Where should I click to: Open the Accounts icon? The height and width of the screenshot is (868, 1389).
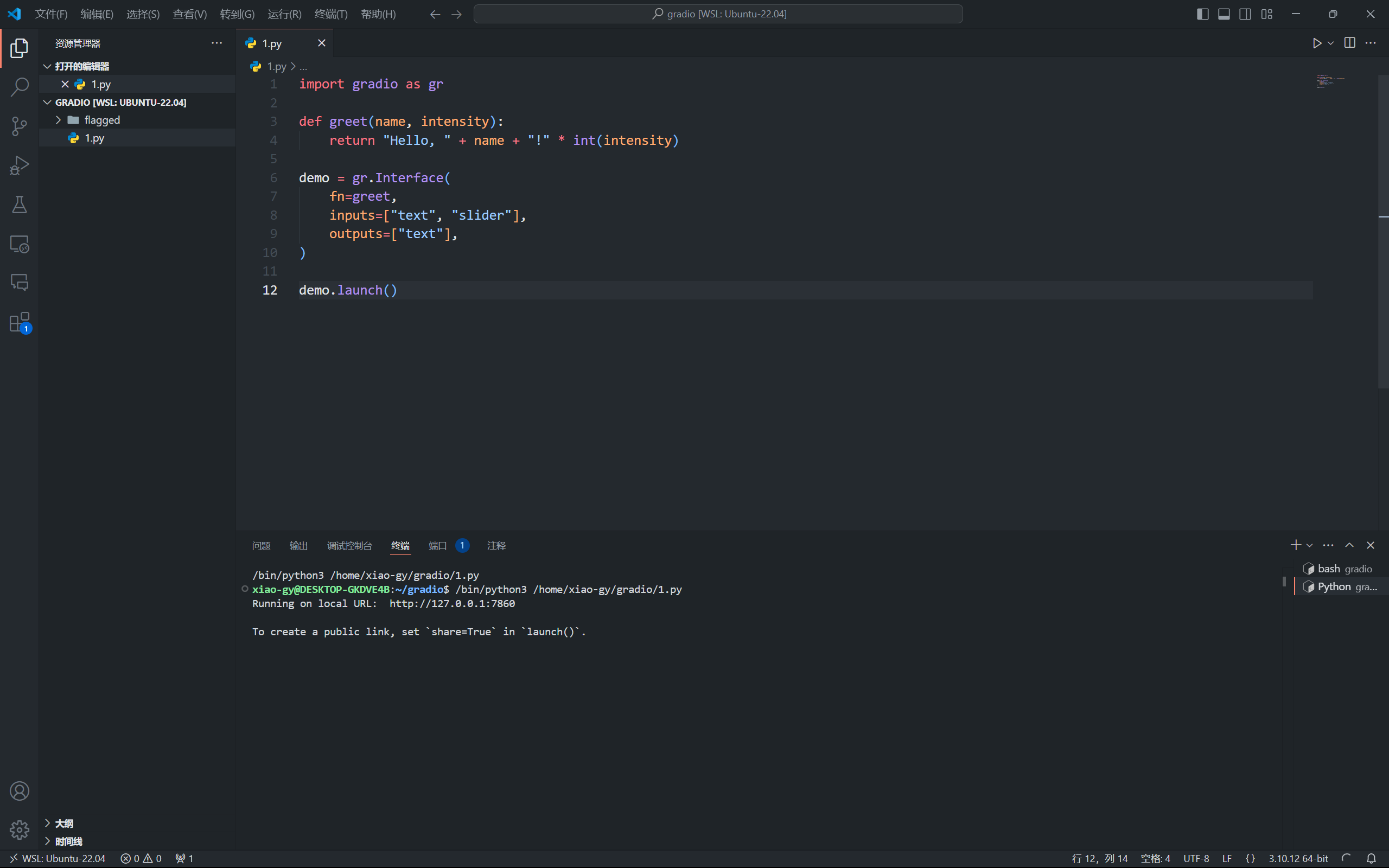click(x=19, y=791)
